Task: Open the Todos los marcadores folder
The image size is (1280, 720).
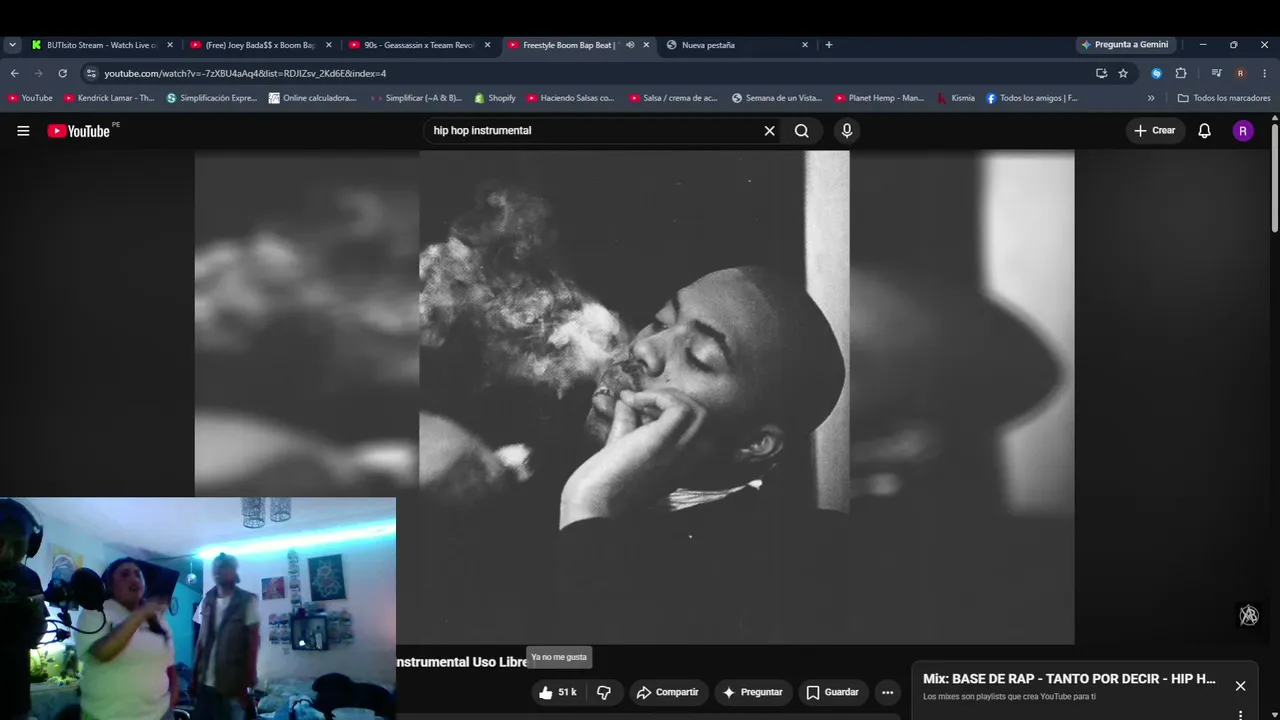Action: [1224, 98]
